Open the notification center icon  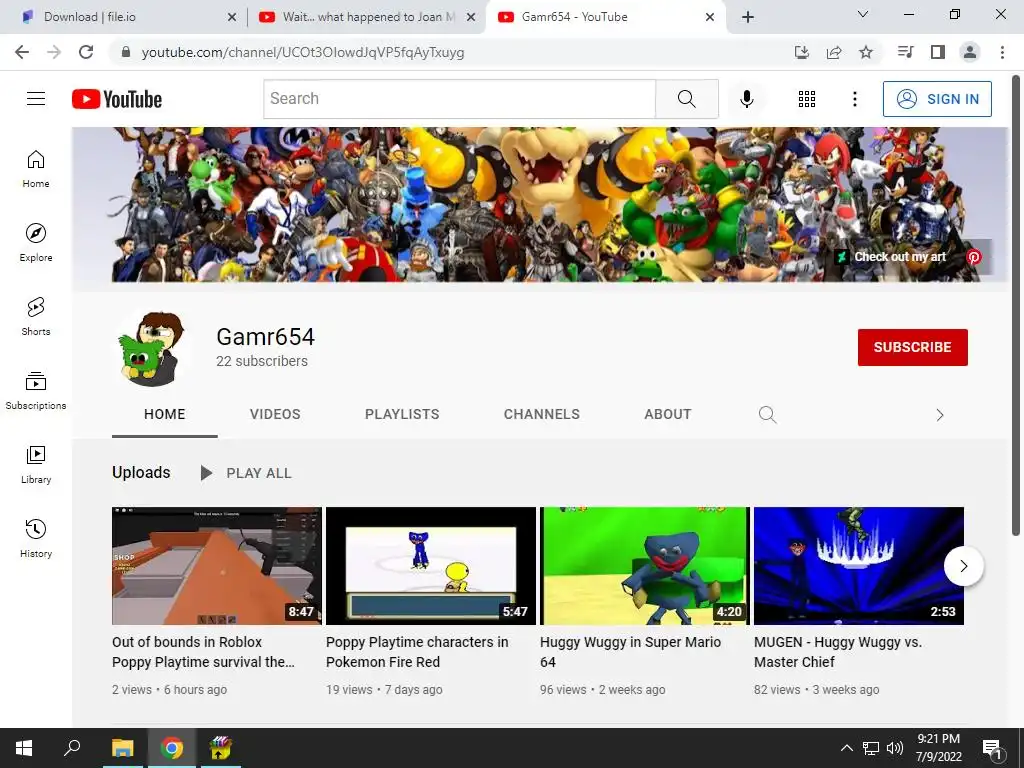[991, 748]
